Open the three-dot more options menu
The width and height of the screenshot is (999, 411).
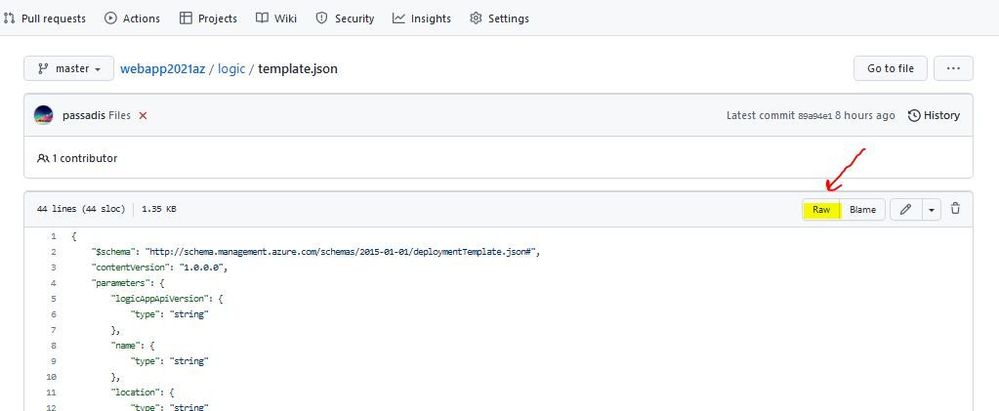953,68
